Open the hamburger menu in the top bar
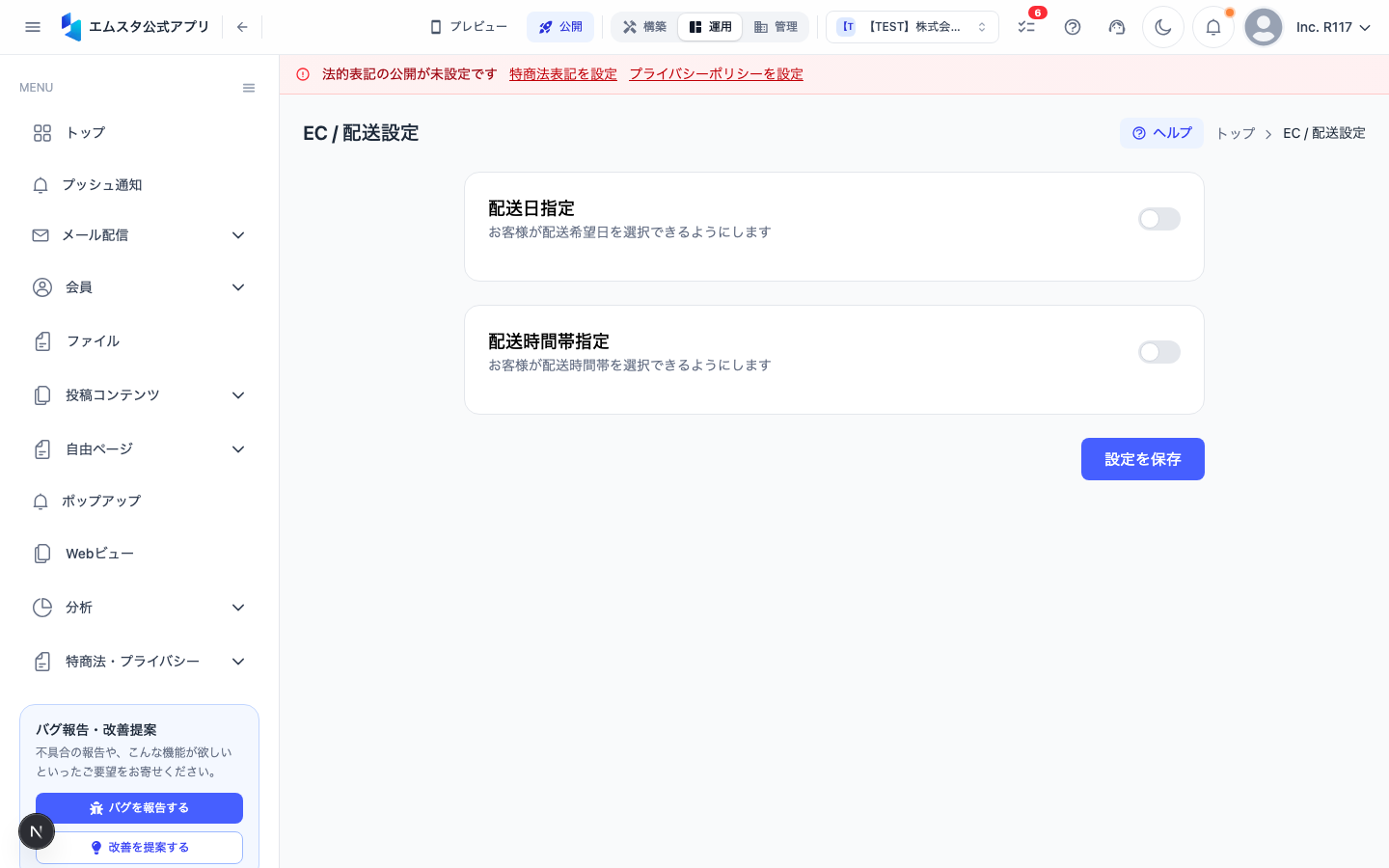1389x868 pixels. pyautogui.click(x=33, y=27)
